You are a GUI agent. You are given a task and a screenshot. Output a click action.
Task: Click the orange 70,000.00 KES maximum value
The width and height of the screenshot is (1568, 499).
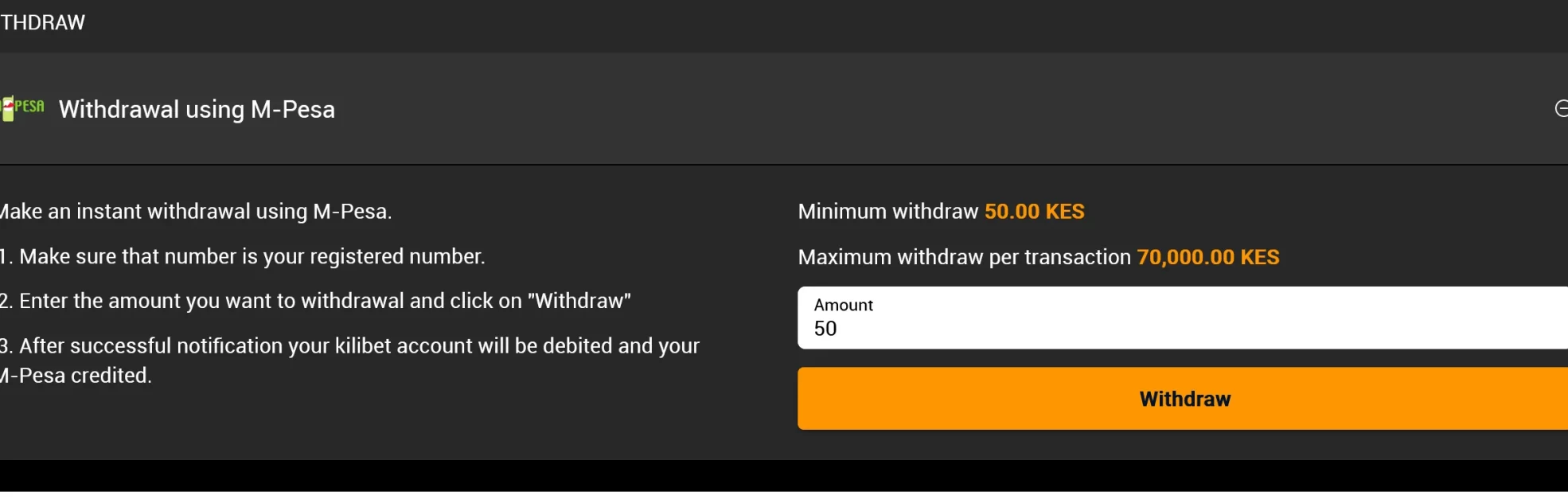1207,257
